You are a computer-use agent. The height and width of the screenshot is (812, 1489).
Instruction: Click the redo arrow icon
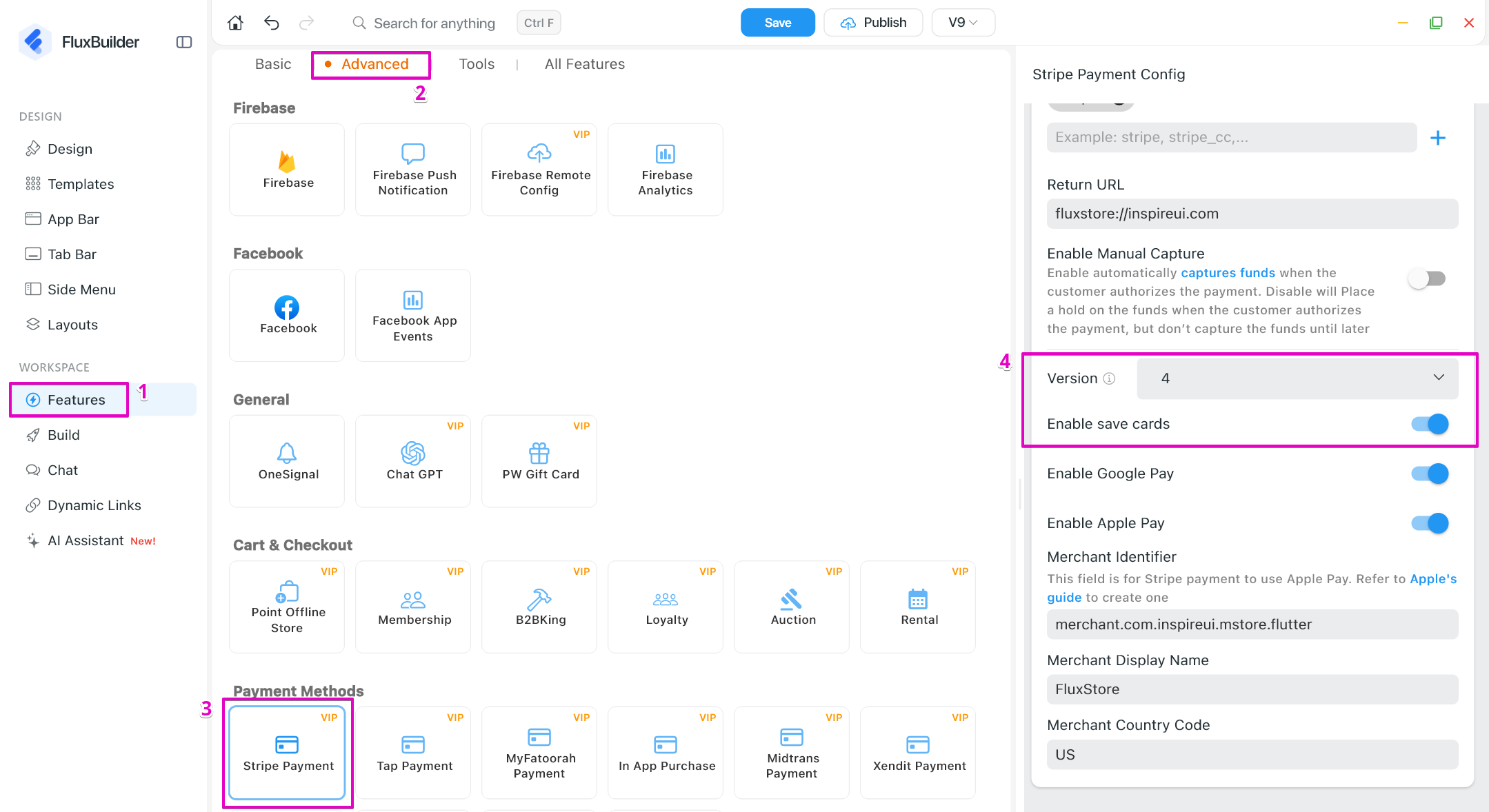click(x=306, y=23)
